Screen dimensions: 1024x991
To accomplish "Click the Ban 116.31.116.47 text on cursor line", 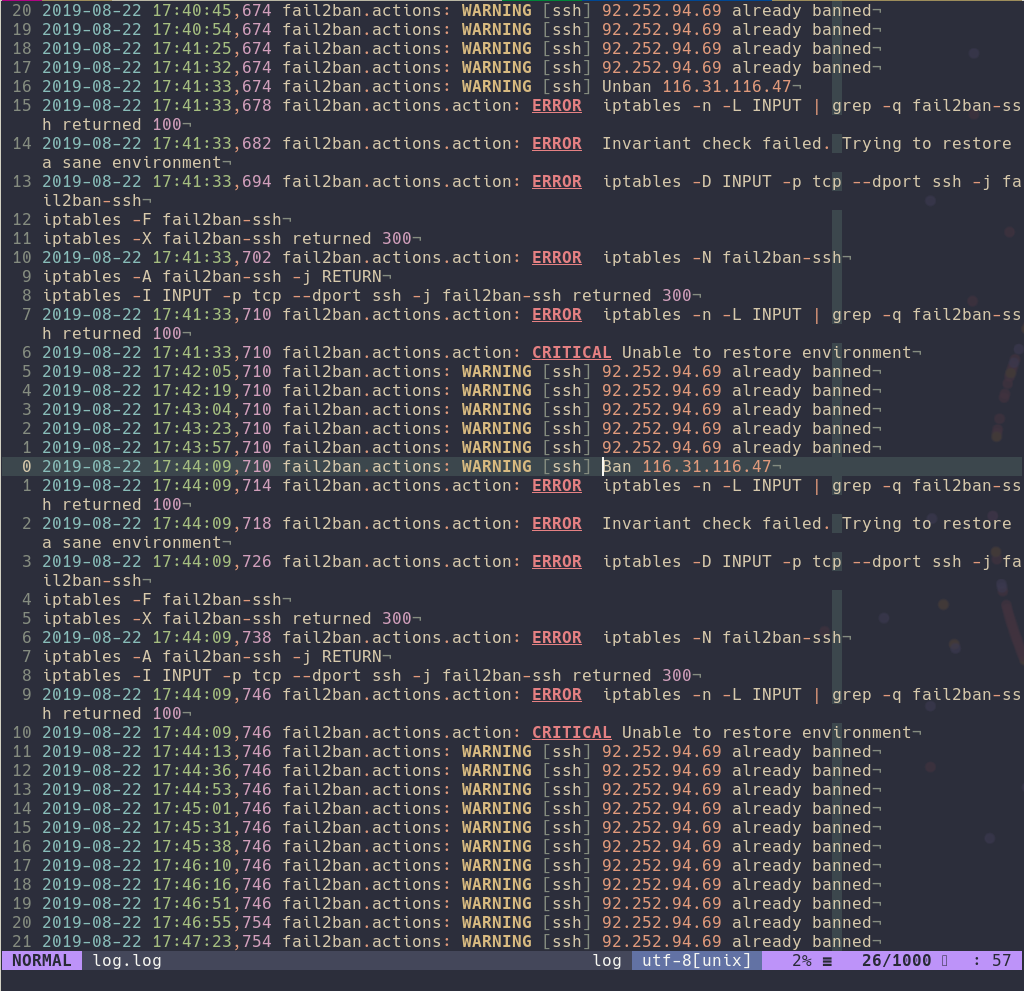I will (x=689, y=466).
